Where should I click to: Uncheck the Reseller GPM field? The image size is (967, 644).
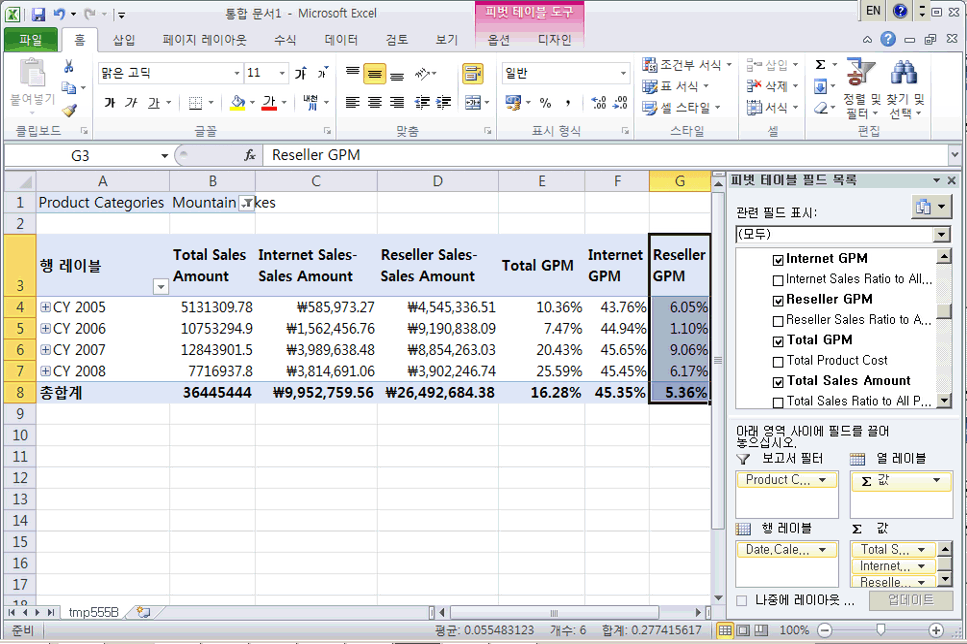(x=778, y=300)
